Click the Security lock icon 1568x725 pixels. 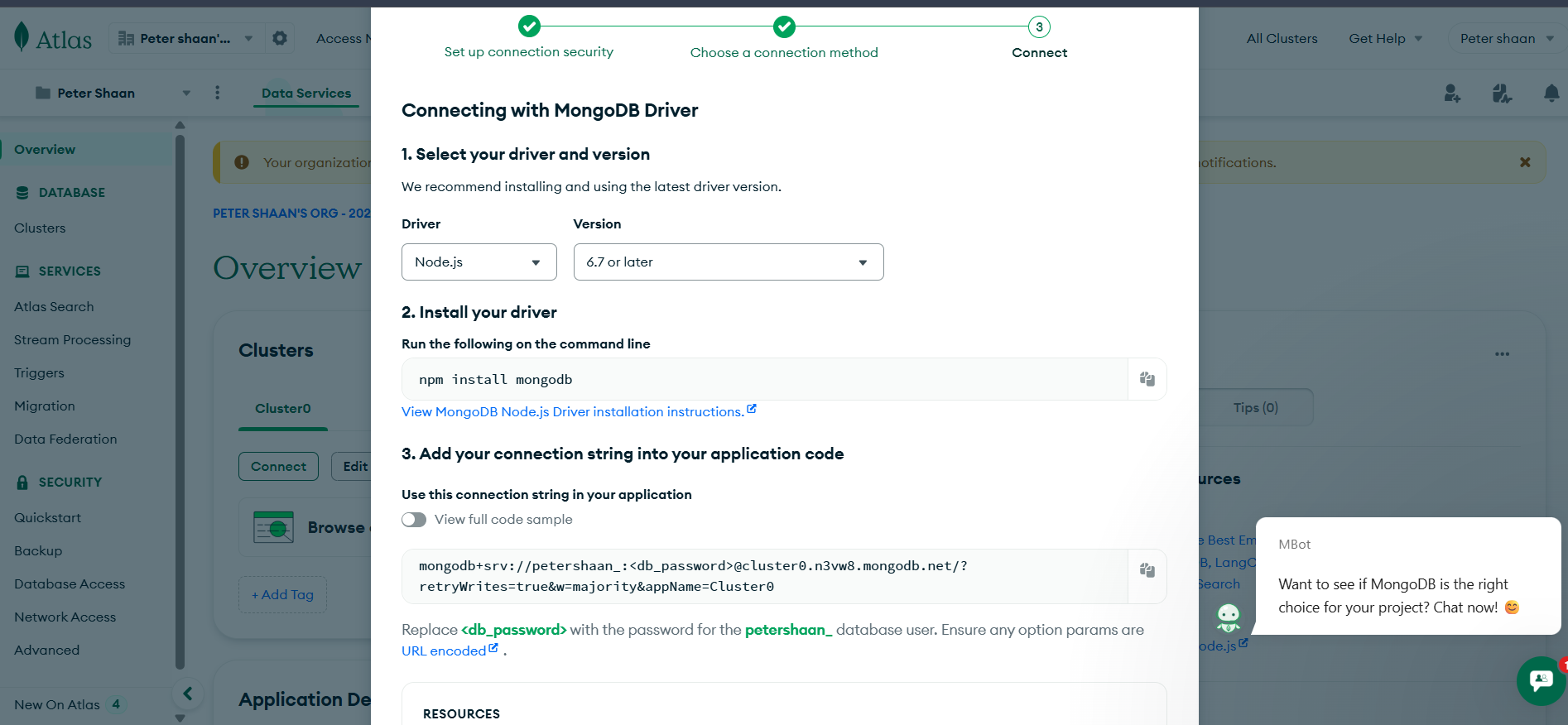22,483
